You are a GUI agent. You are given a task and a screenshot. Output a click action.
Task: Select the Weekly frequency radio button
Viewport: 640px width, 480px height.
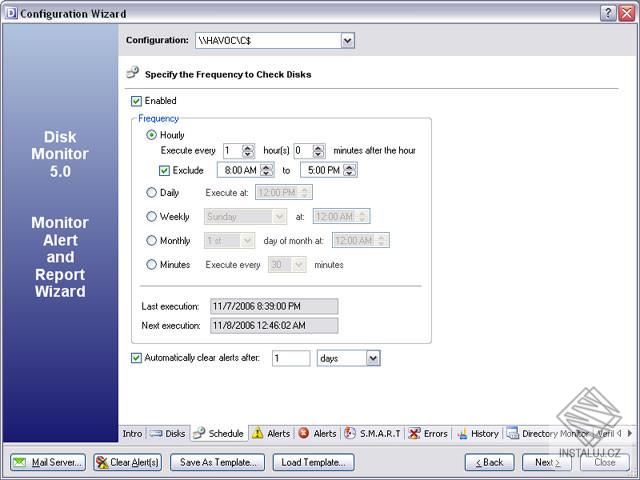151,216
